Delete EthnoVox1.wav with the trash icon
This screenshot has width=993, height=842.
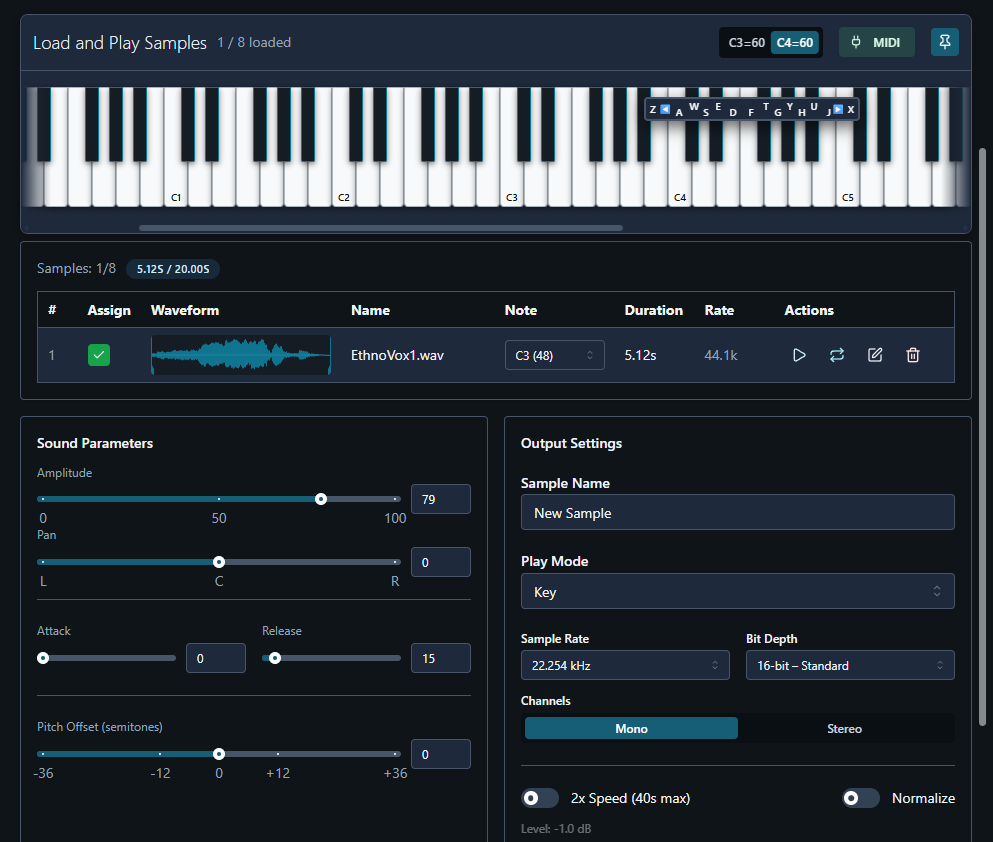point(912,355)
